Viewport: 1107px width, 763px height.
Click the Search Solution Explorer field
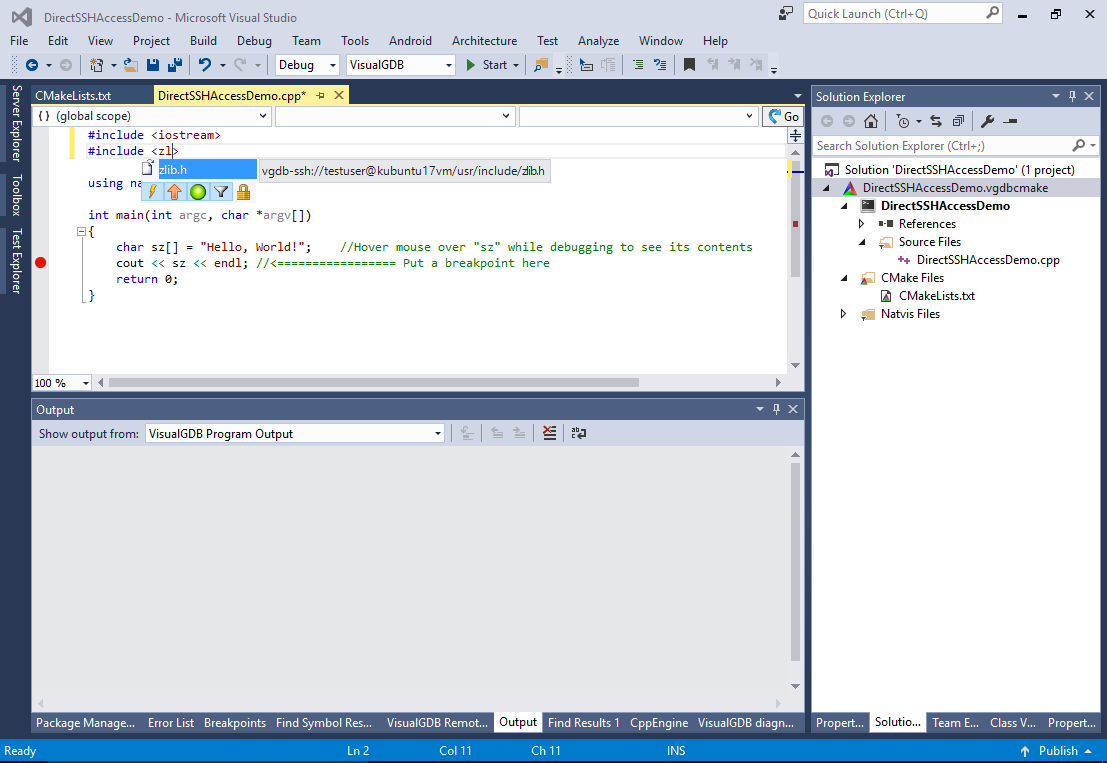click(940, 146)
